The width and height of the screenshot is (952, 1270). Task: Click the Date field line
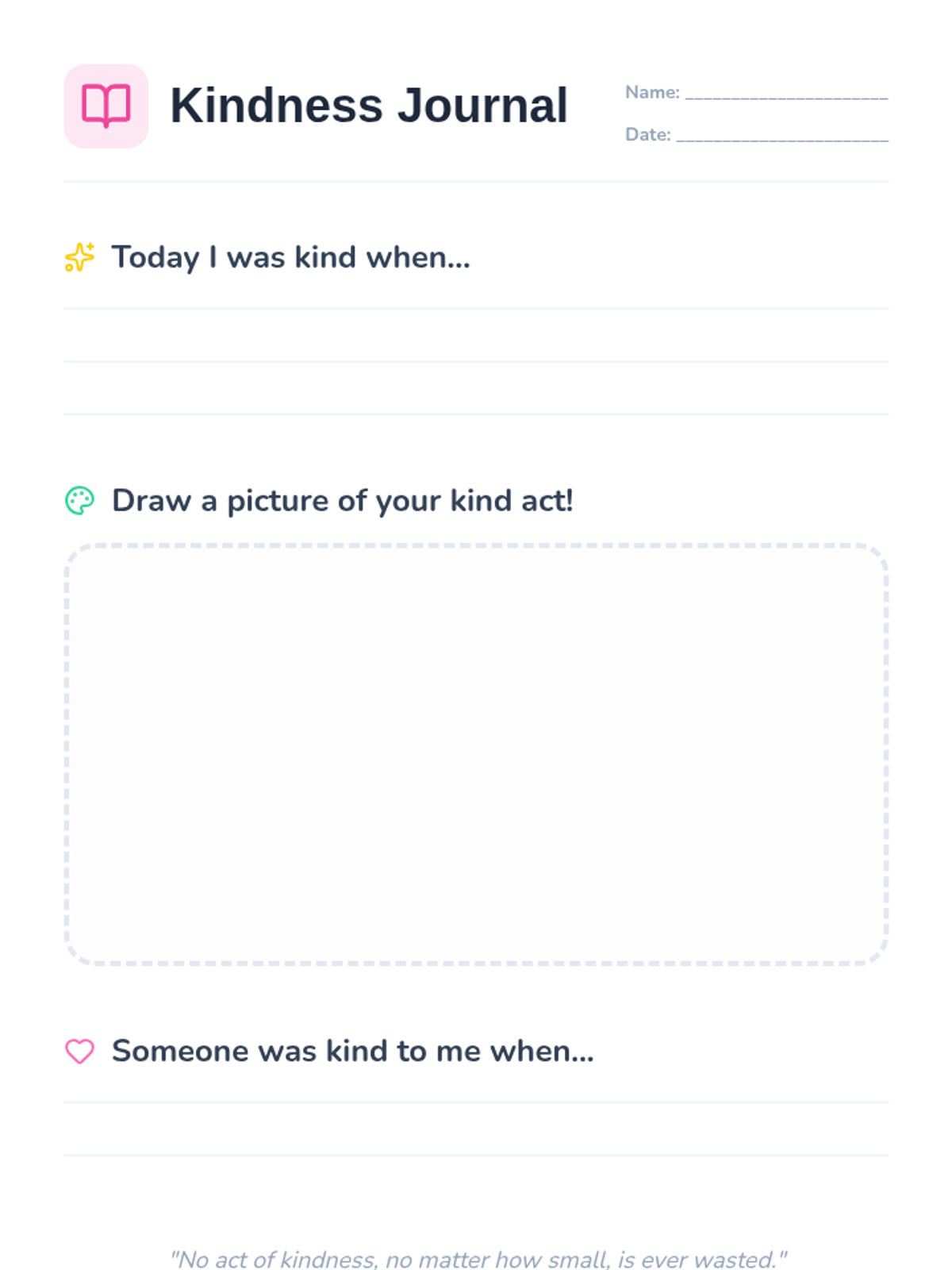[x=781, y=138]
